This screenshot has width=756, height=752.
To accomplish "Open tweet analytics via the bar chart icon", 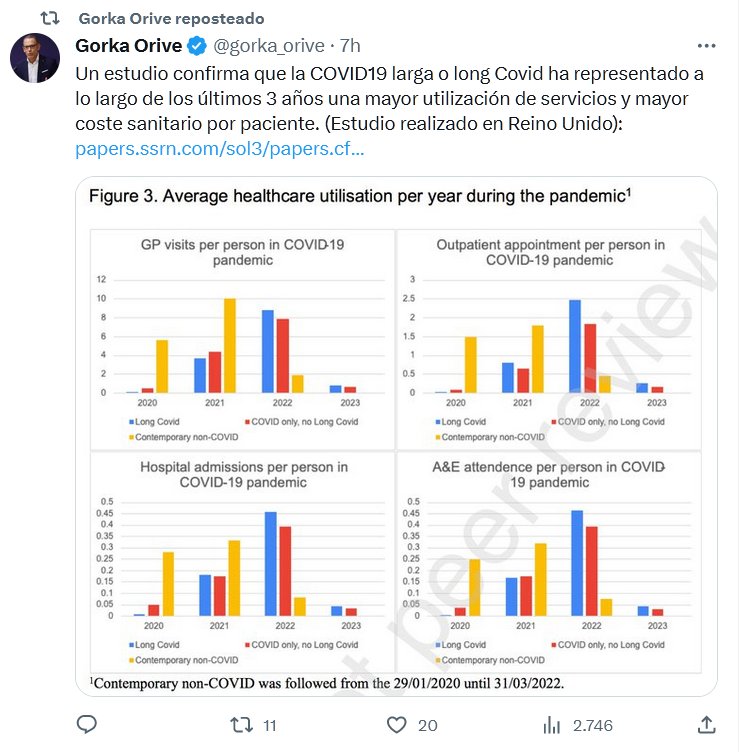I will [551, 725].
